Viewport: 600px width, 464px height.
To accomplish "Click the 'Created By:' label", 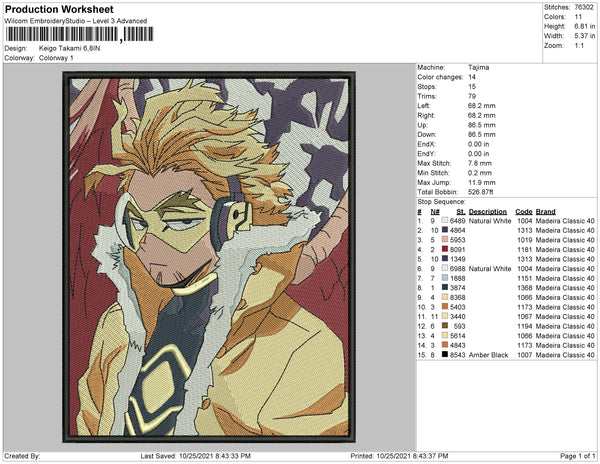I will [22, 456].
